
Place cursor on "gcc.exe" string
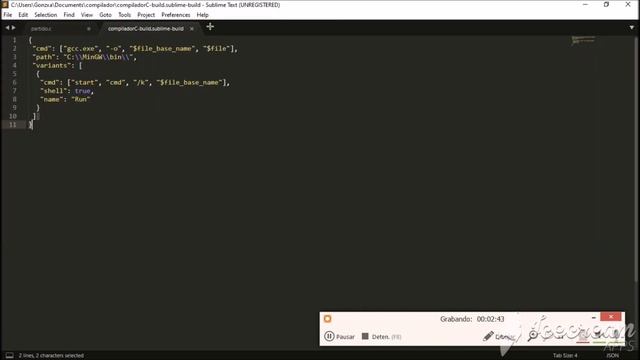tap(81, 49)
